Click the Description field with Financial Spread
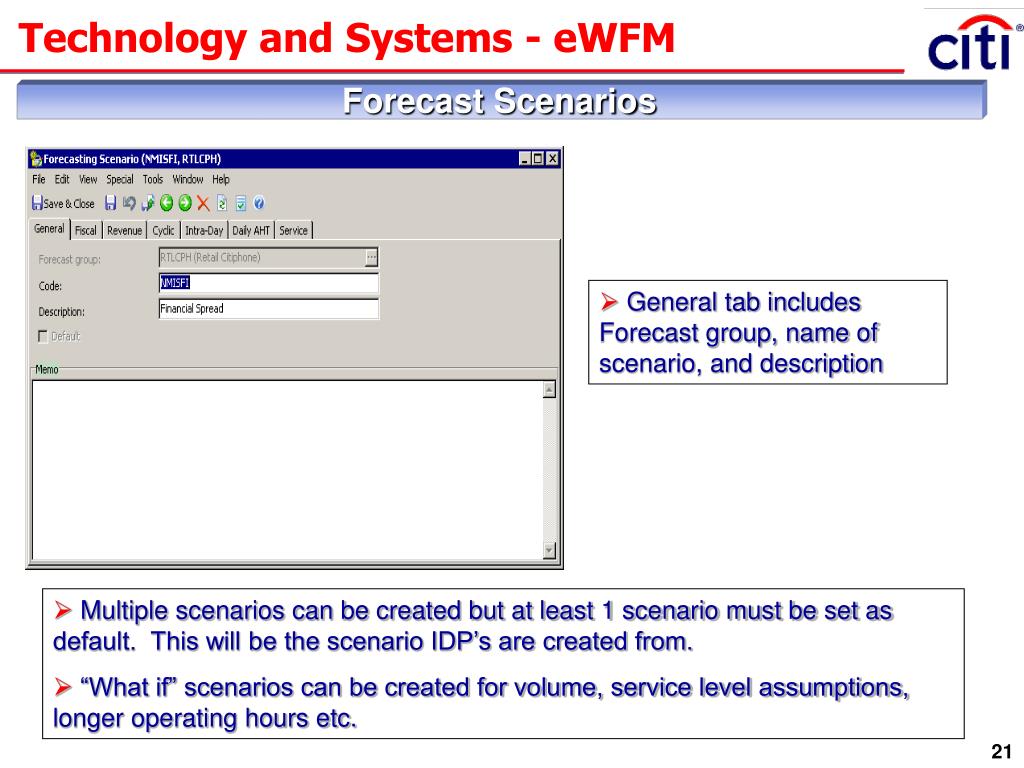1024x768 pixels. pos(268,309)
